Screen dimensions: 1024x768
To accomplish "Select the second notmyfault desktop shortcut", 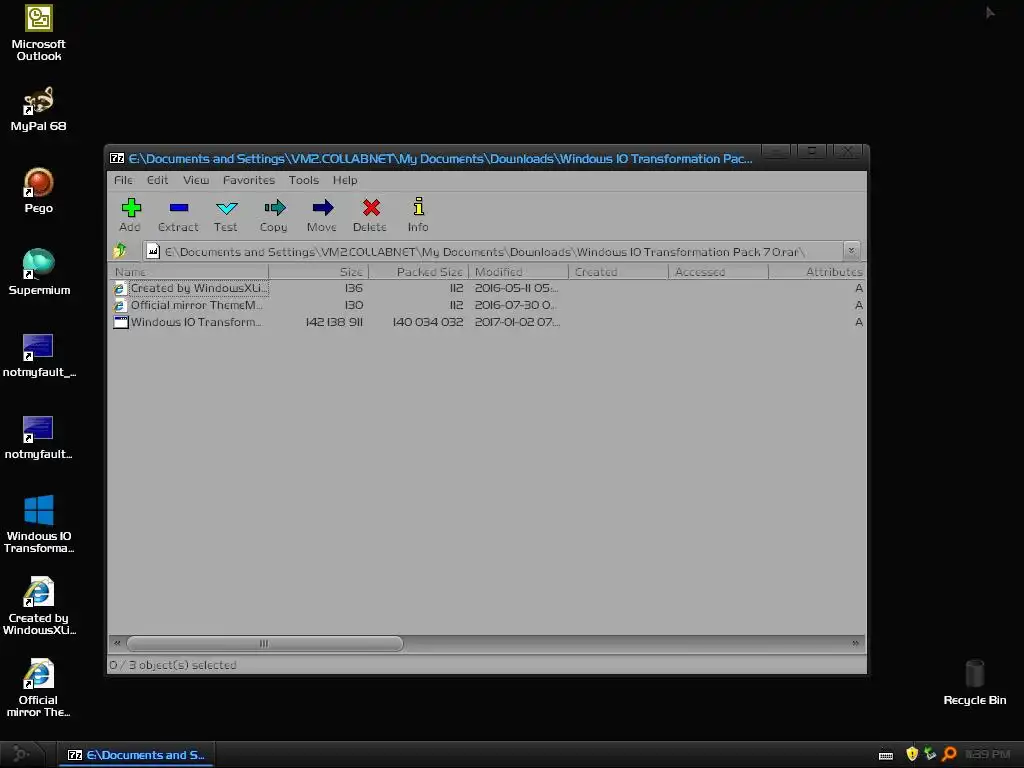I will 39,437.
